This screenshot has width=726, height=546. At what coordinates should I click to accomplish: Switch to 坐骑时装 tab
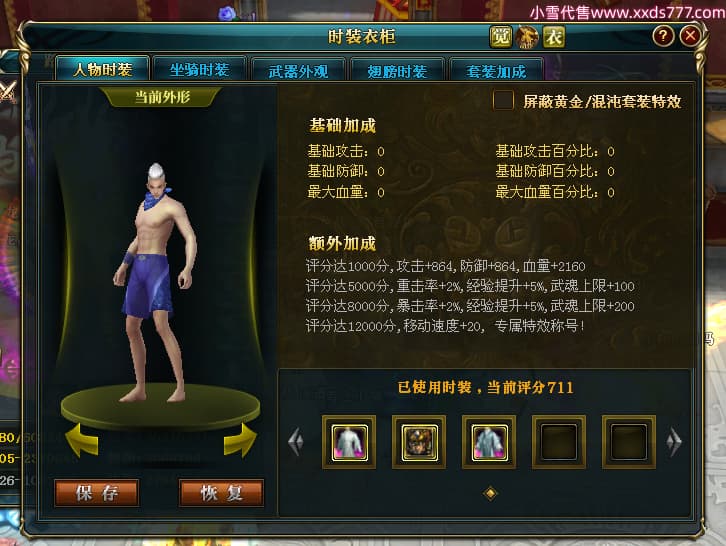[x=199, y=70]
